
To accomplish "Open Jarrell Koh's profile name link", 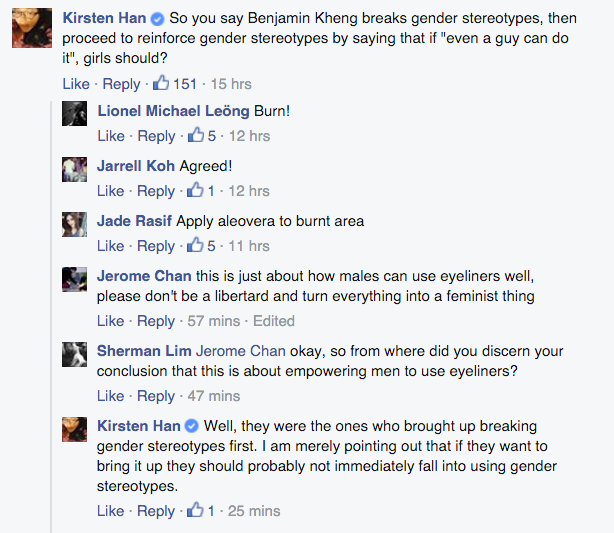I will point(136,166).
